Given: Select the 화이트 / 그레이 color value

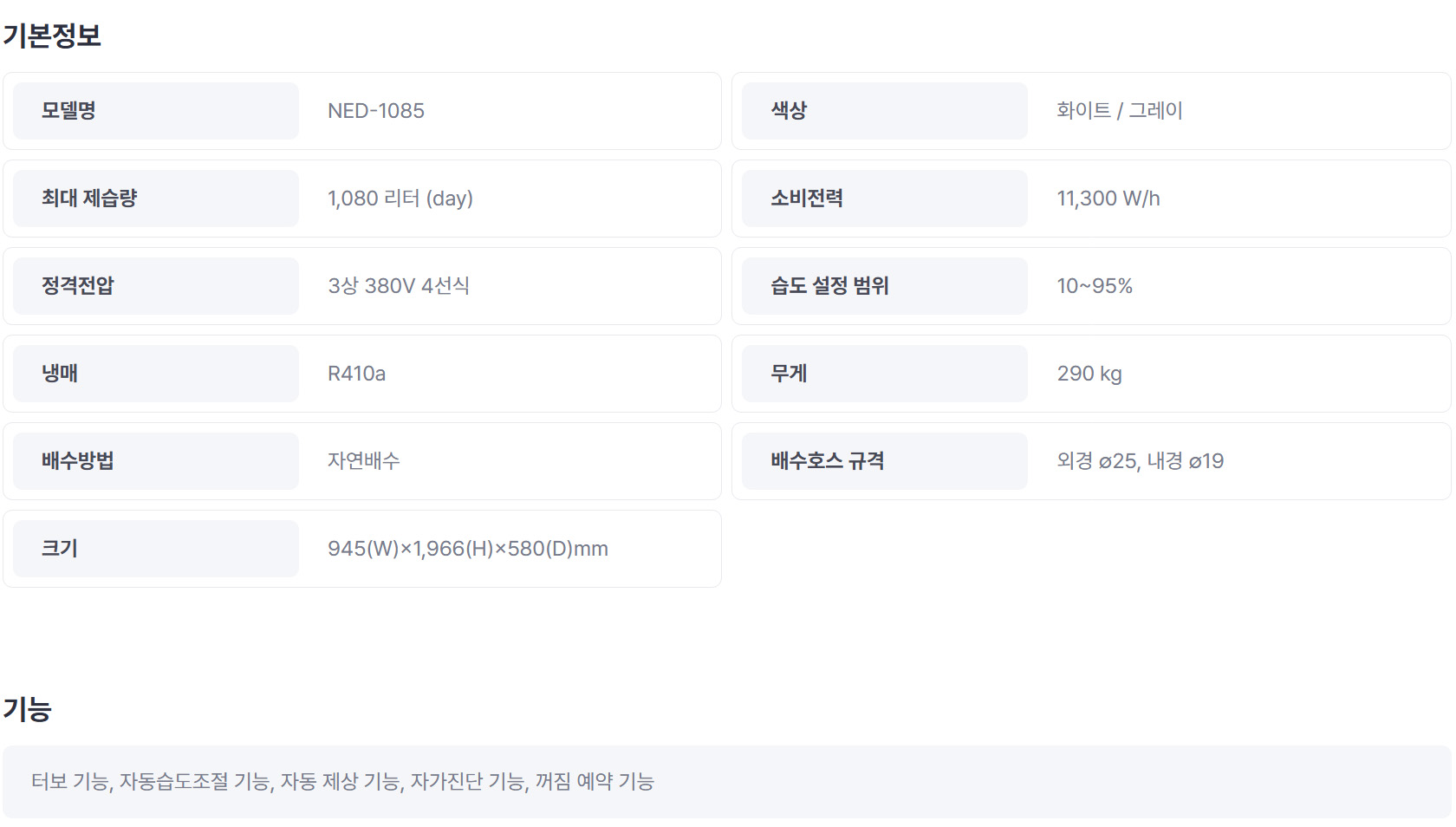Looking at the screenshot, I should (x=1120, y=111).
